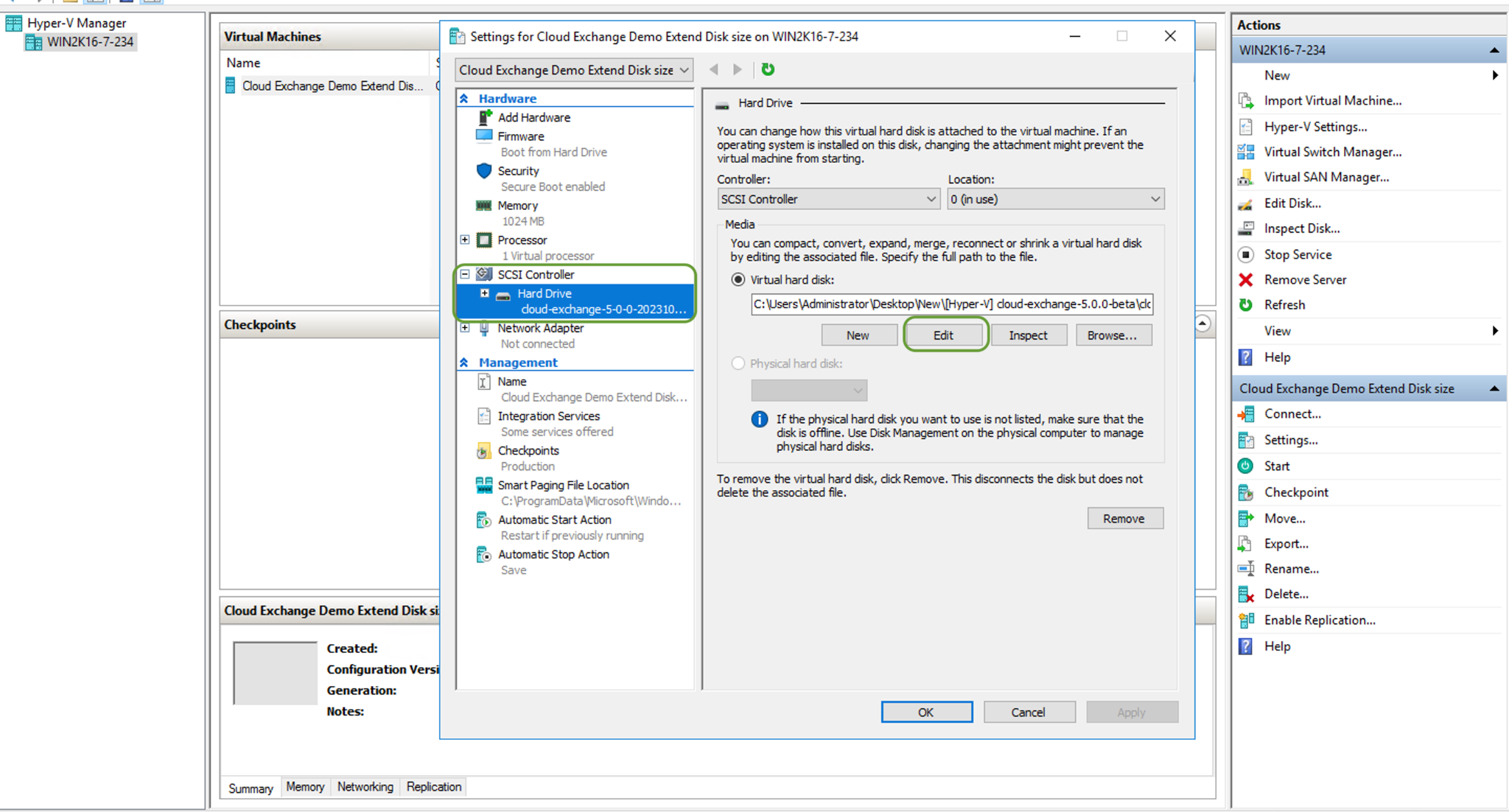Open the VM selector dropdown in Settings
Viewport: 1509px width, 812px height.
coord(573,70)
